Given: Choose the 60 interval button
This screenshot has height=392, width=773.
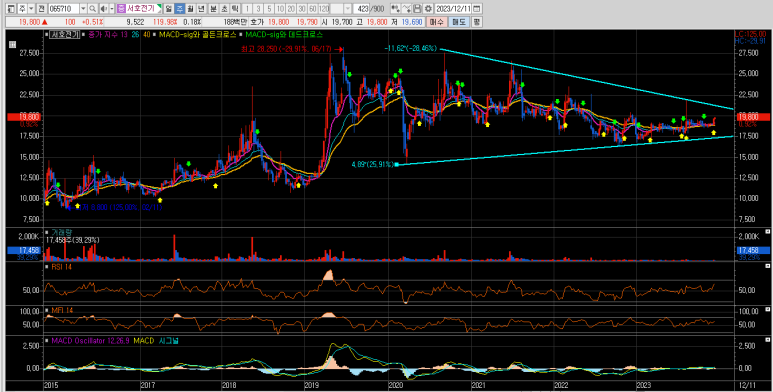Looking at the screenshot, I should (313, 9).
